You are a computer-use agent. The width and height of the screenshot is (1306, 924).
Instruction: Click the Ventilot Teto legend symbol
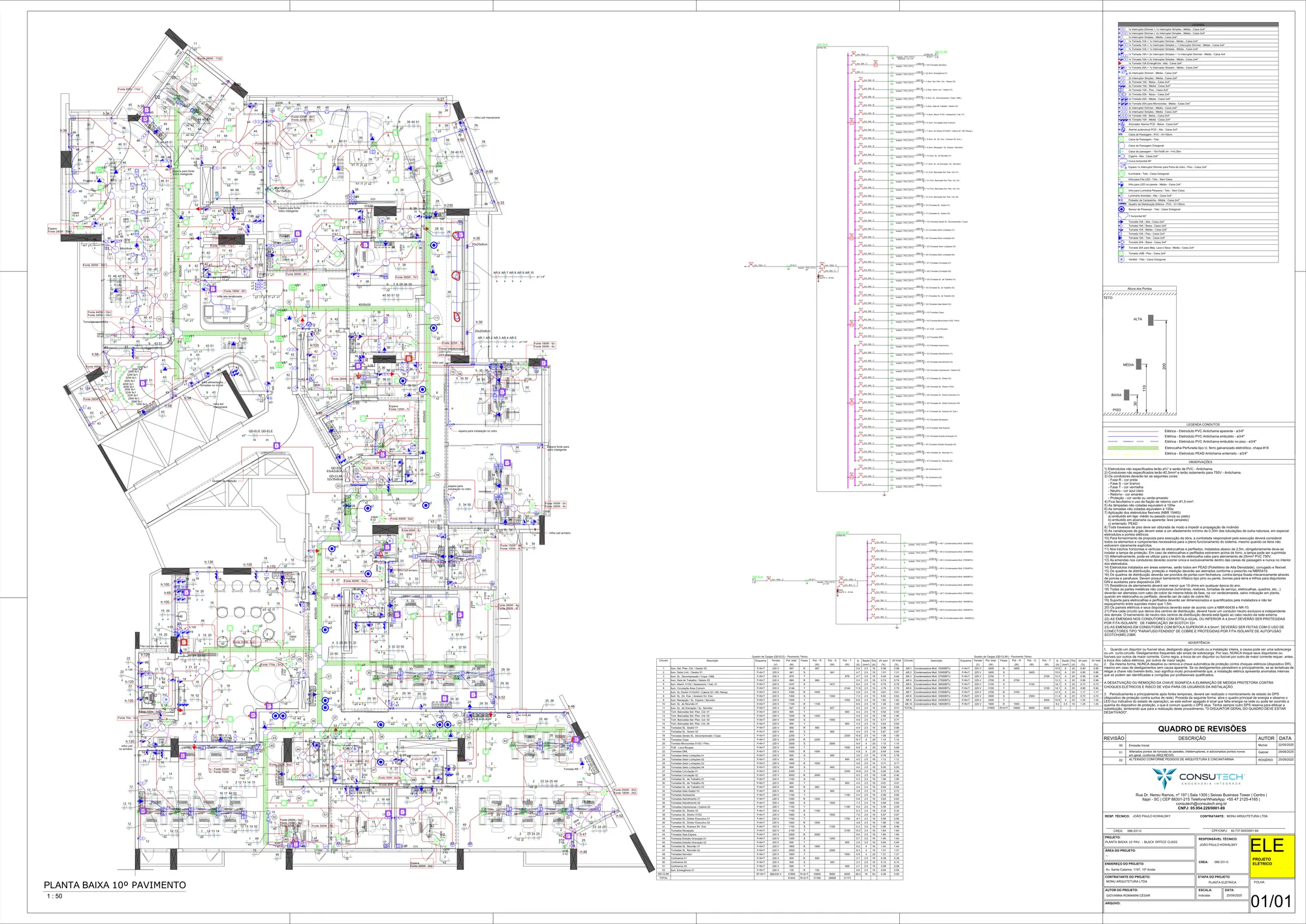point(1121,259)
